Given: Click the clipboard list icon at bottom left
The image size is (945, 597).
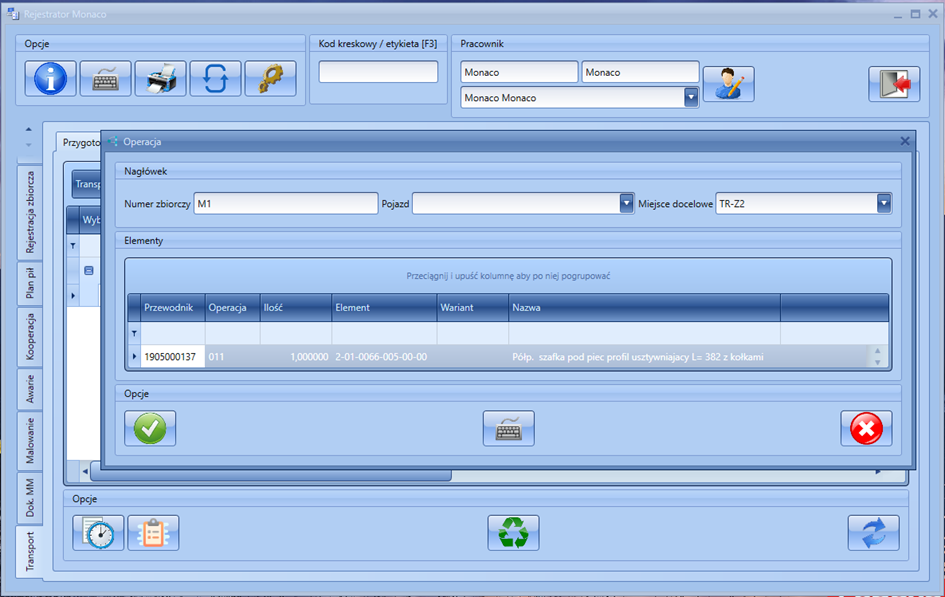Looking at the screenshot, I should tap(153, 532).
